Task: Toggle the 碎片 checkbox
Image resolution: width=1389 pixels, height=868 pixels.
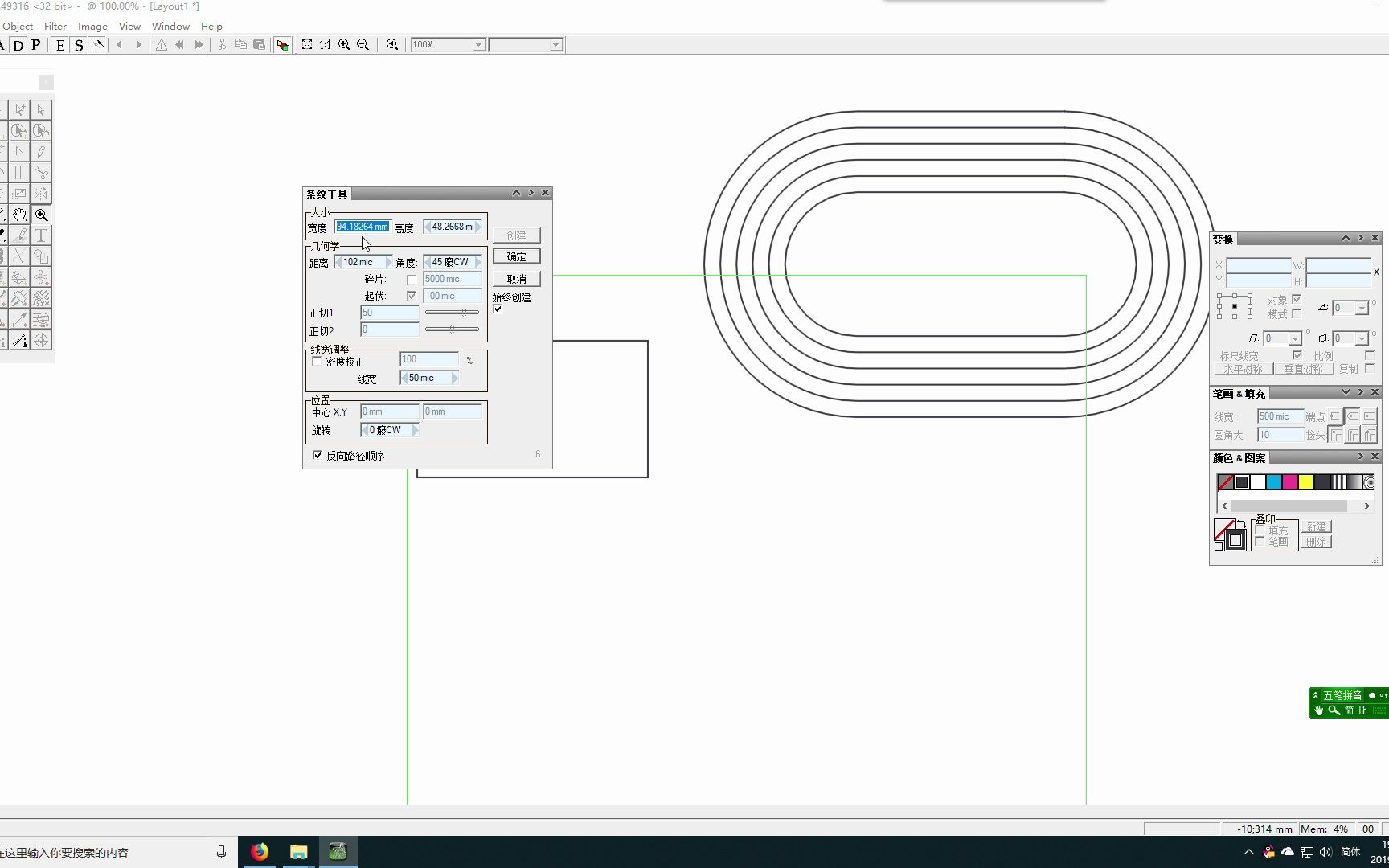Action: pos(412,280)
